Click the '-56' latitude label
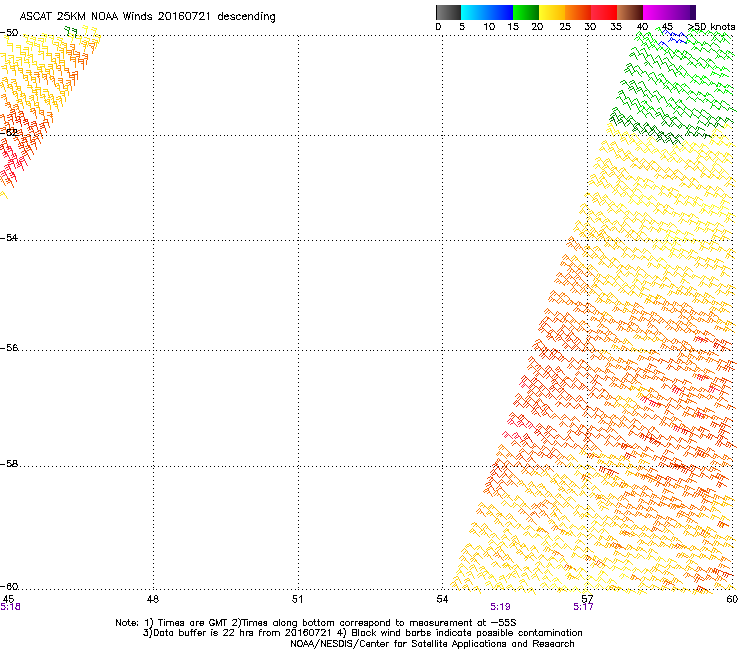Viewport: 740px width, 650px height. (9, 347)
